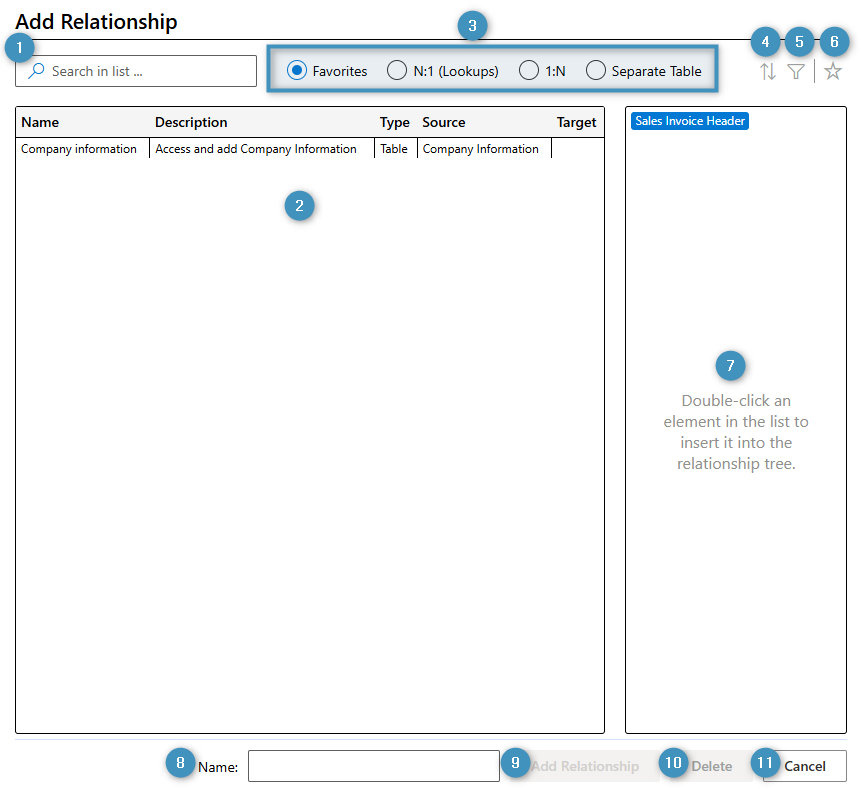The width and height of the screenshot is (861, 789).
Task: Click the sort arrows icon
Action: tap(768, 71)
